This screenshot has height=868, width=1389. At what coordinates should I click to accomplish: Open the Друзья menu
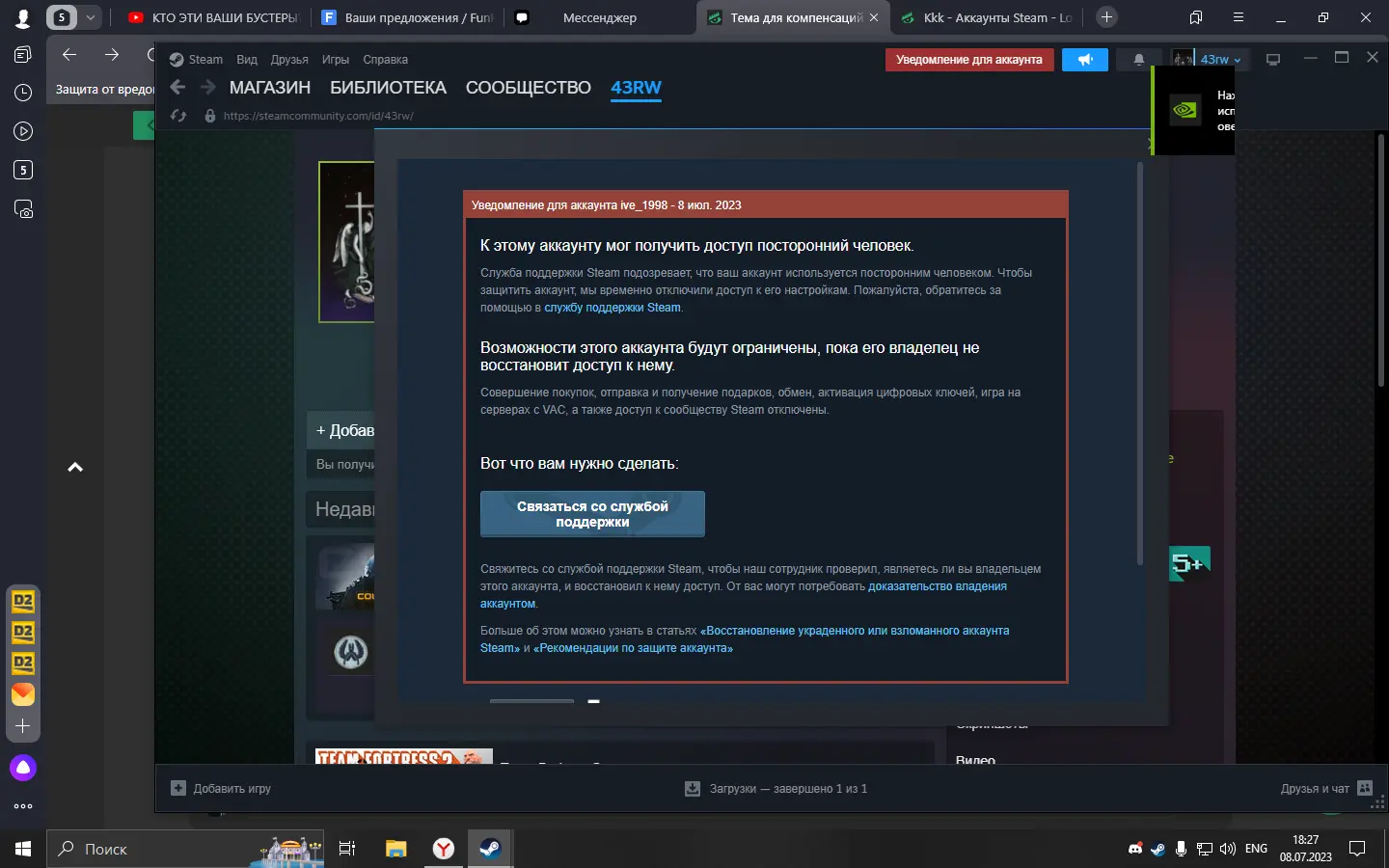289,60
